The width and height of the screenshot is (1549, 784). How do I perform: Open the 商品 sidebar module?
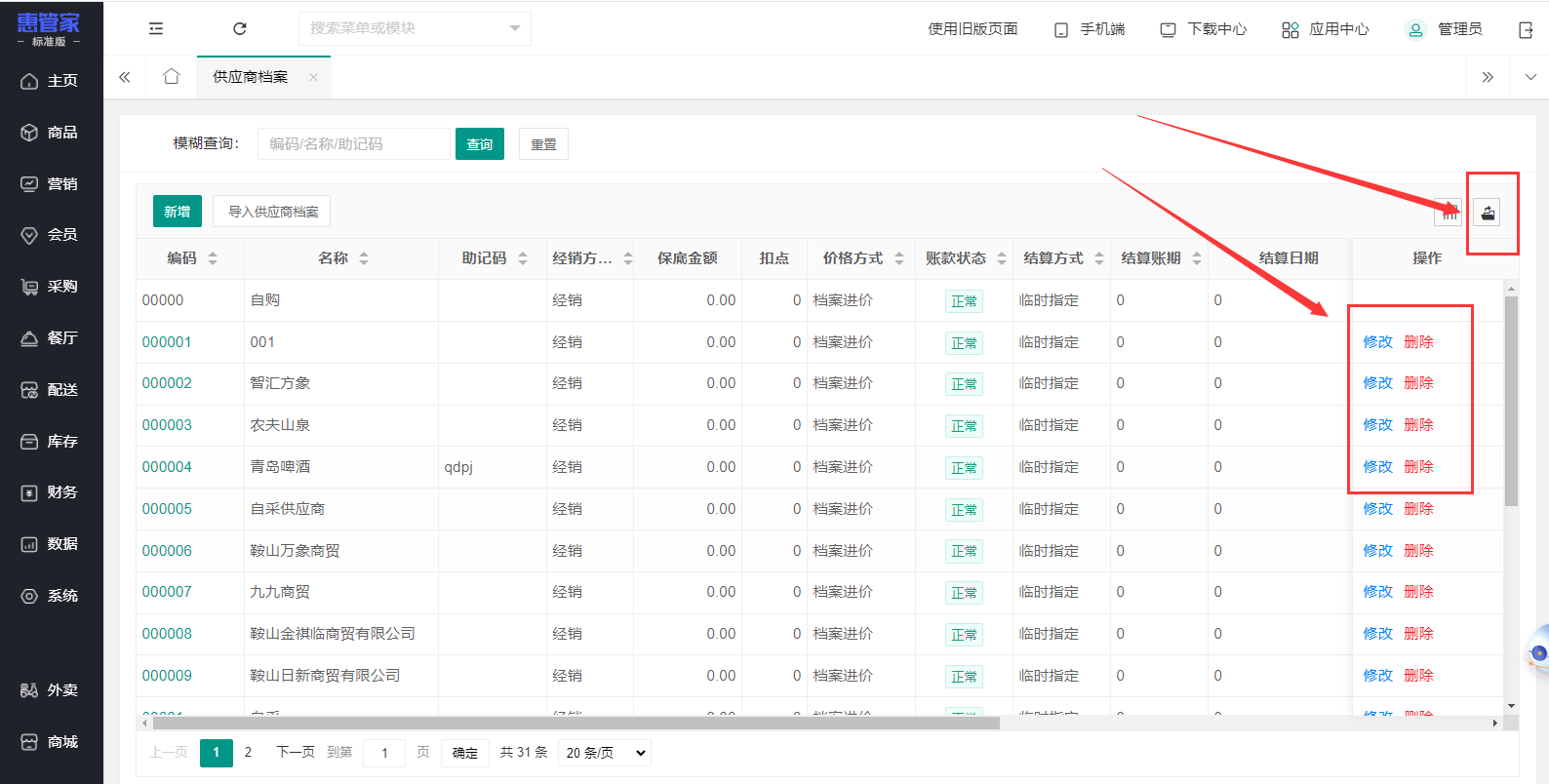(51, 133)
